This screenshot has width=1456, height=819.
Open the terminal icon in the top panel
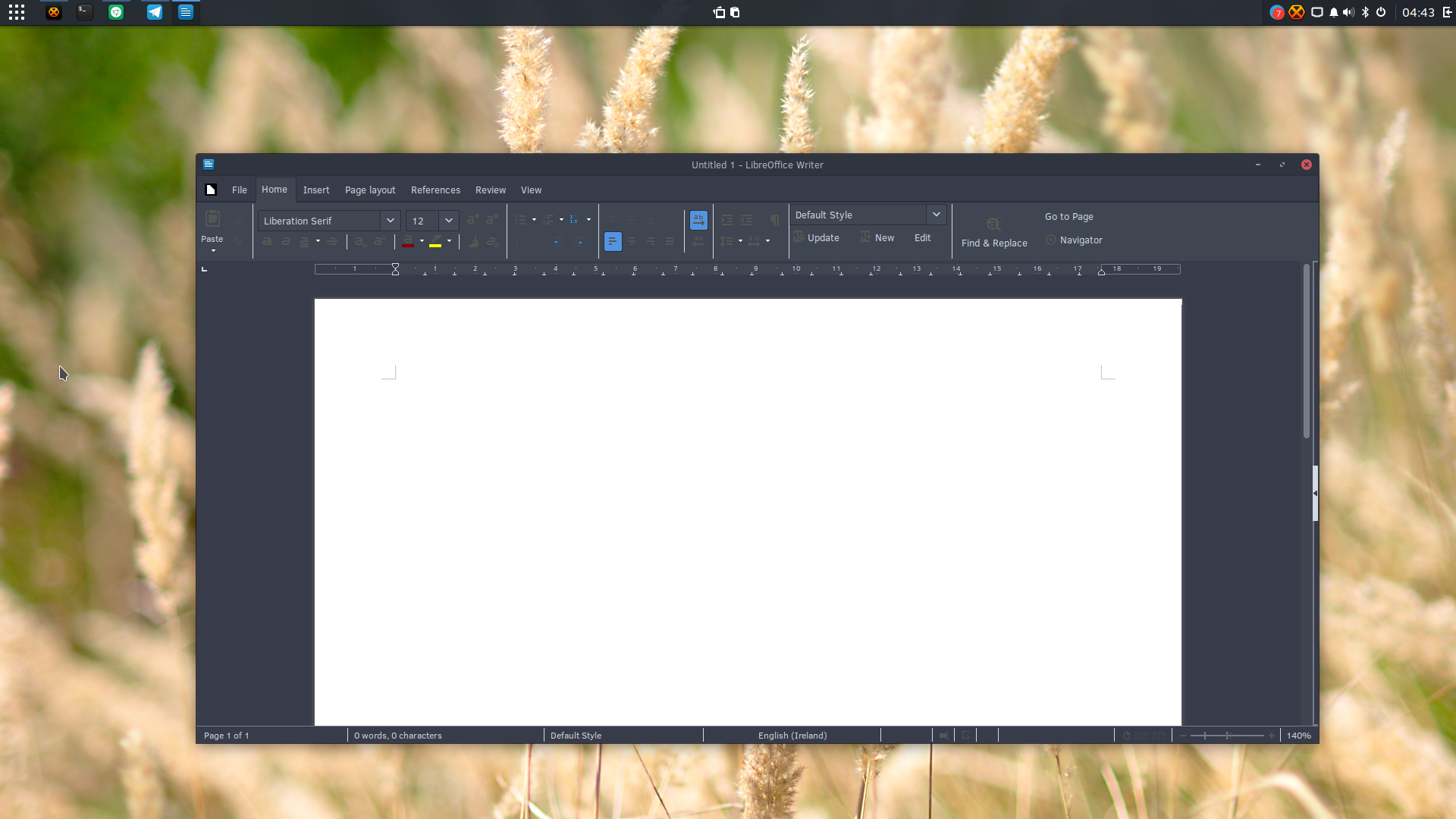pyautogui.click(x=85, y=12)
